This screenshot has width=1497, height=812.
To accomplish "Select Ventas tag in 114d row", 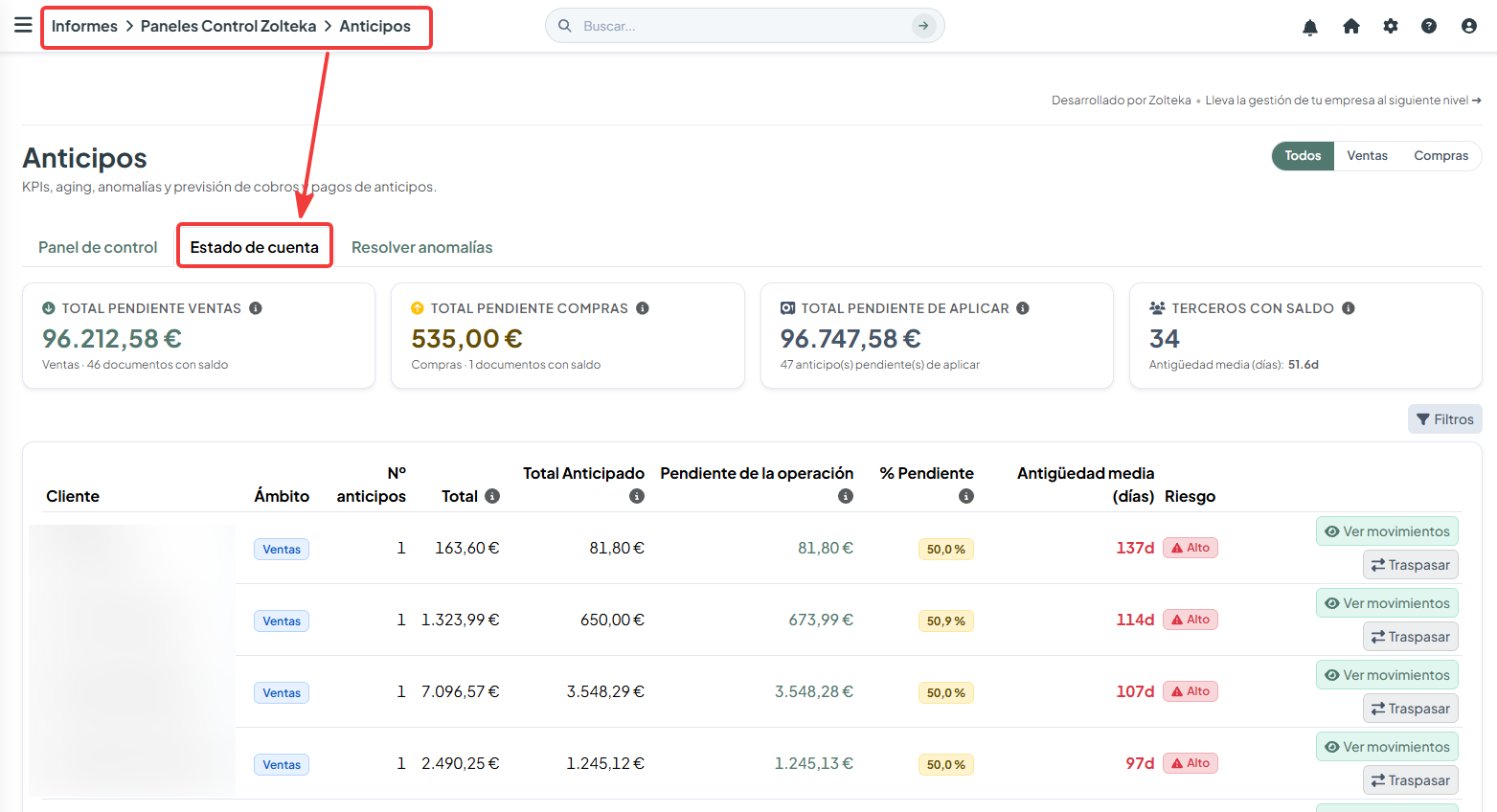I will coord(282,620).
